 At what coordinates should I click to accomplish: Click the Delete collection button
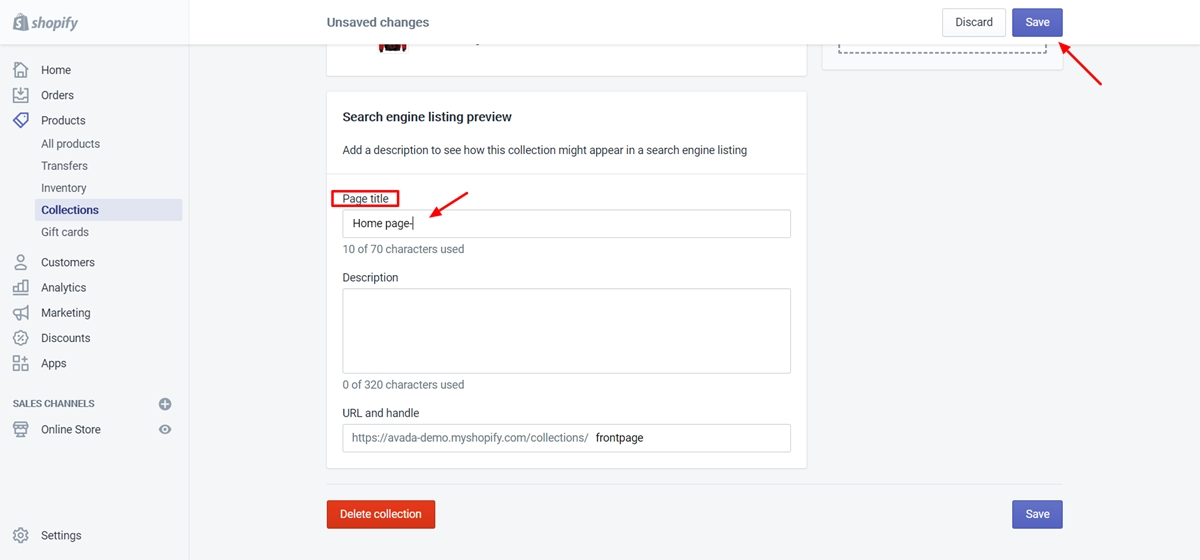[x=381, y=514]
